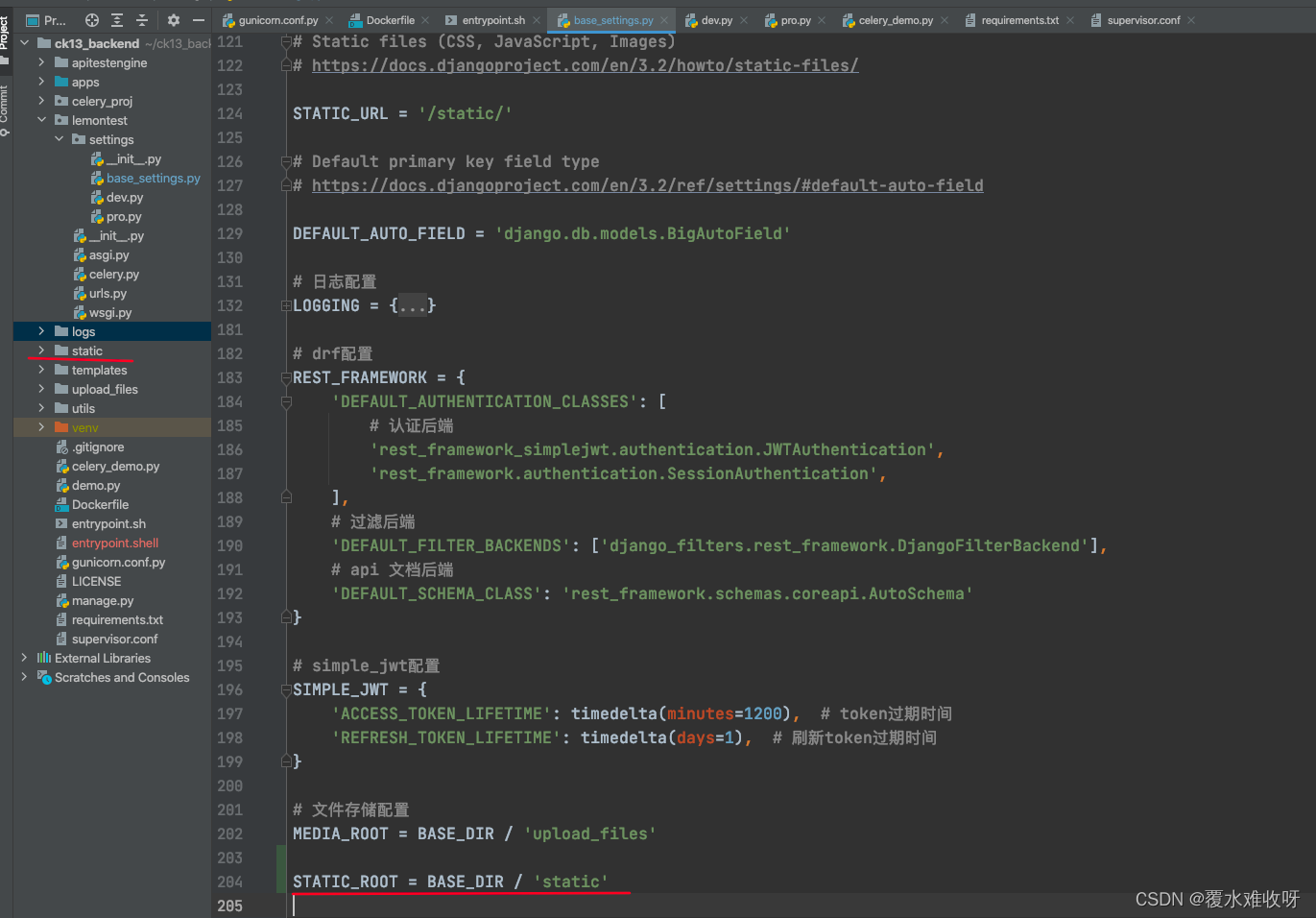Expand the venv folder
The width and height of the screenshot is (1316, 918).
41,427
